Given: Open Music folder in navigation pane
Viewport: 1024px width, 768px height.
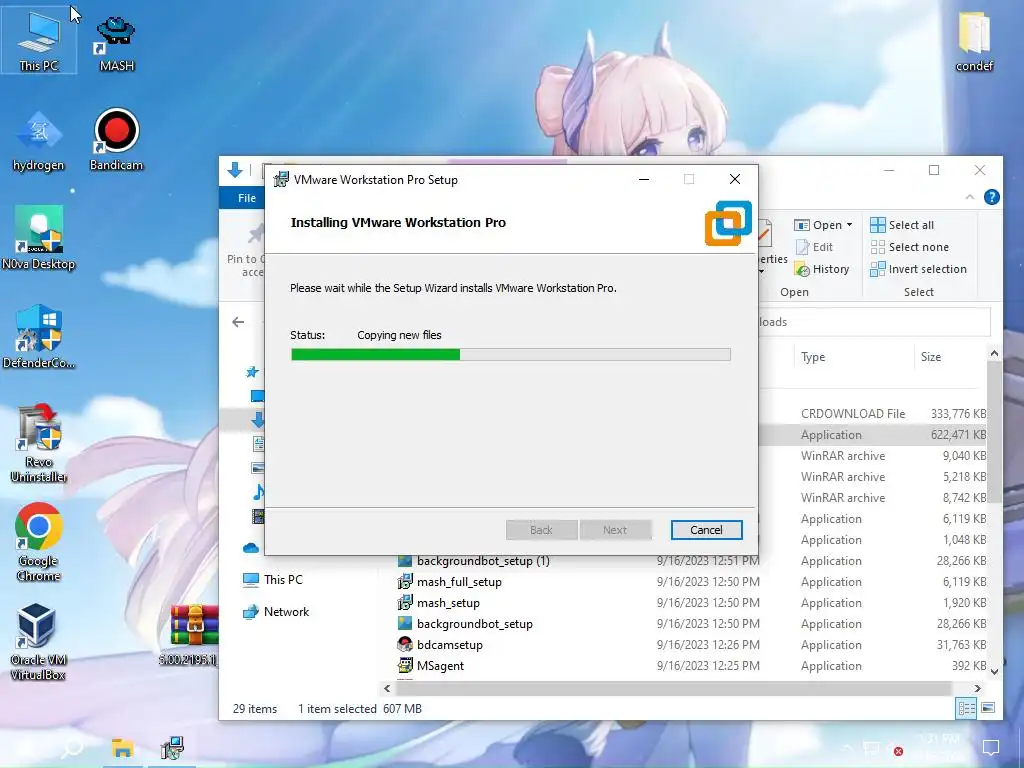Looking at the screenshot, I should 258,492.
